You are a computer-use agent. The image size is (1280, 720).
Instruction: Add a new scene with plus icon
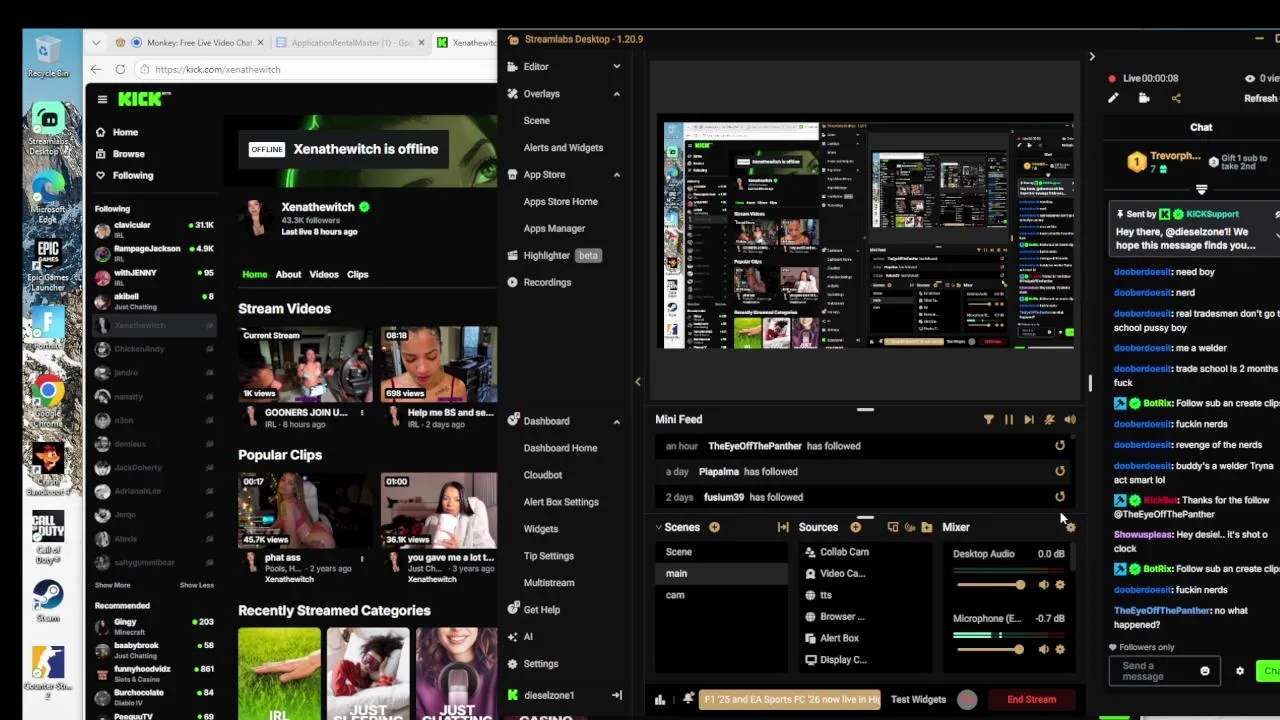pyautogui.click(x=714, y=527)
